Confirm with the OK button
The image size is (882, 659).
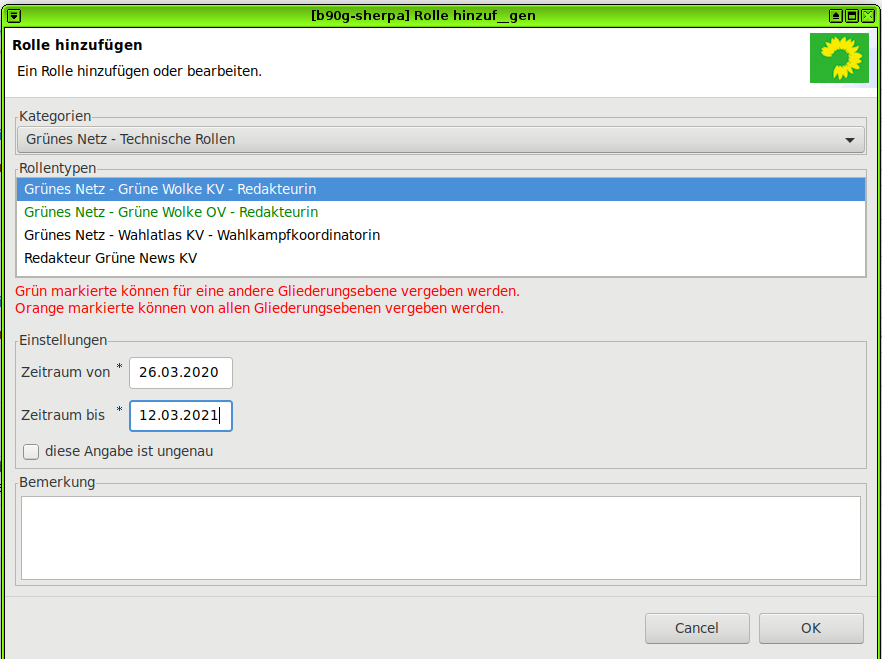point(811,628)
